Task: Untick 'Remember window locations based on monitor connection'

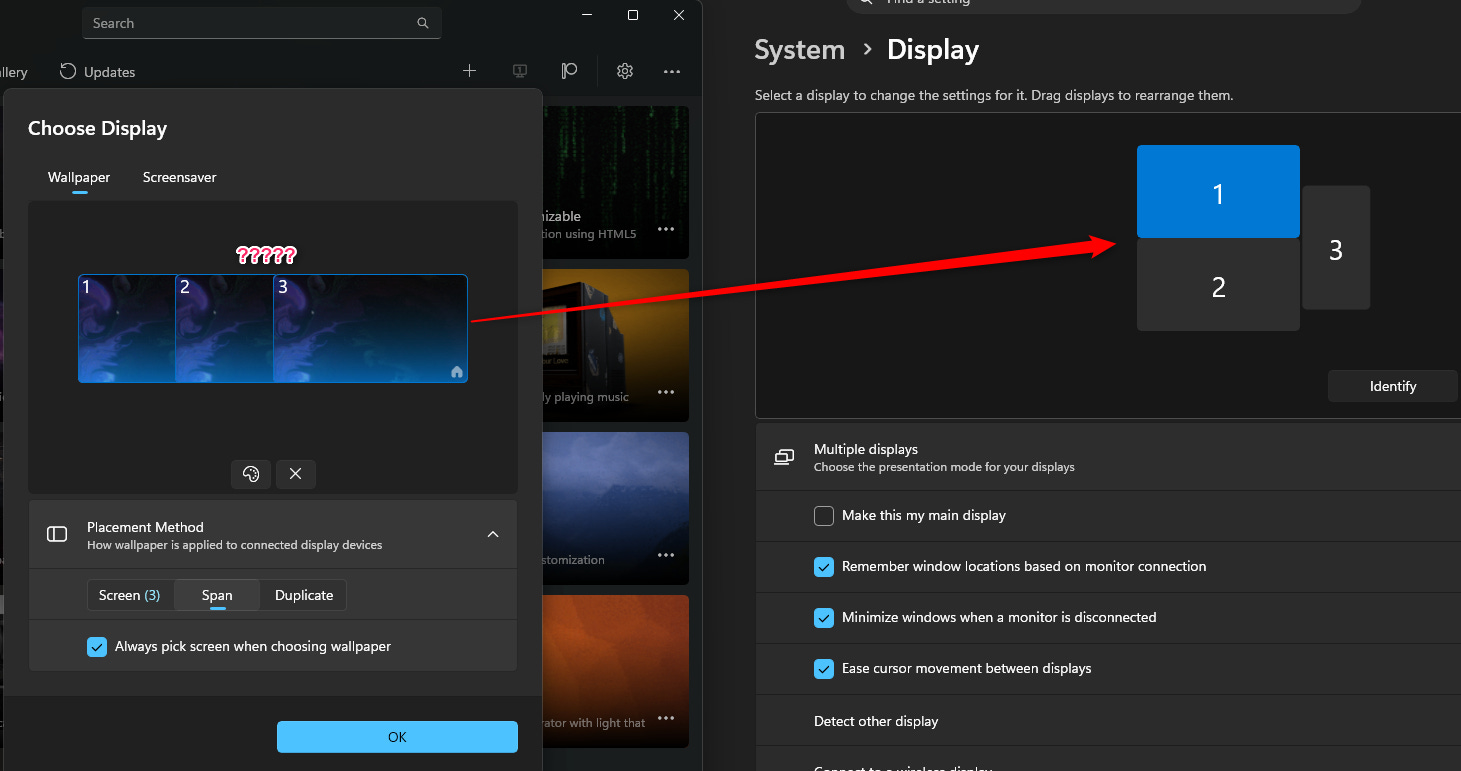Action: (x=824, y=567)
